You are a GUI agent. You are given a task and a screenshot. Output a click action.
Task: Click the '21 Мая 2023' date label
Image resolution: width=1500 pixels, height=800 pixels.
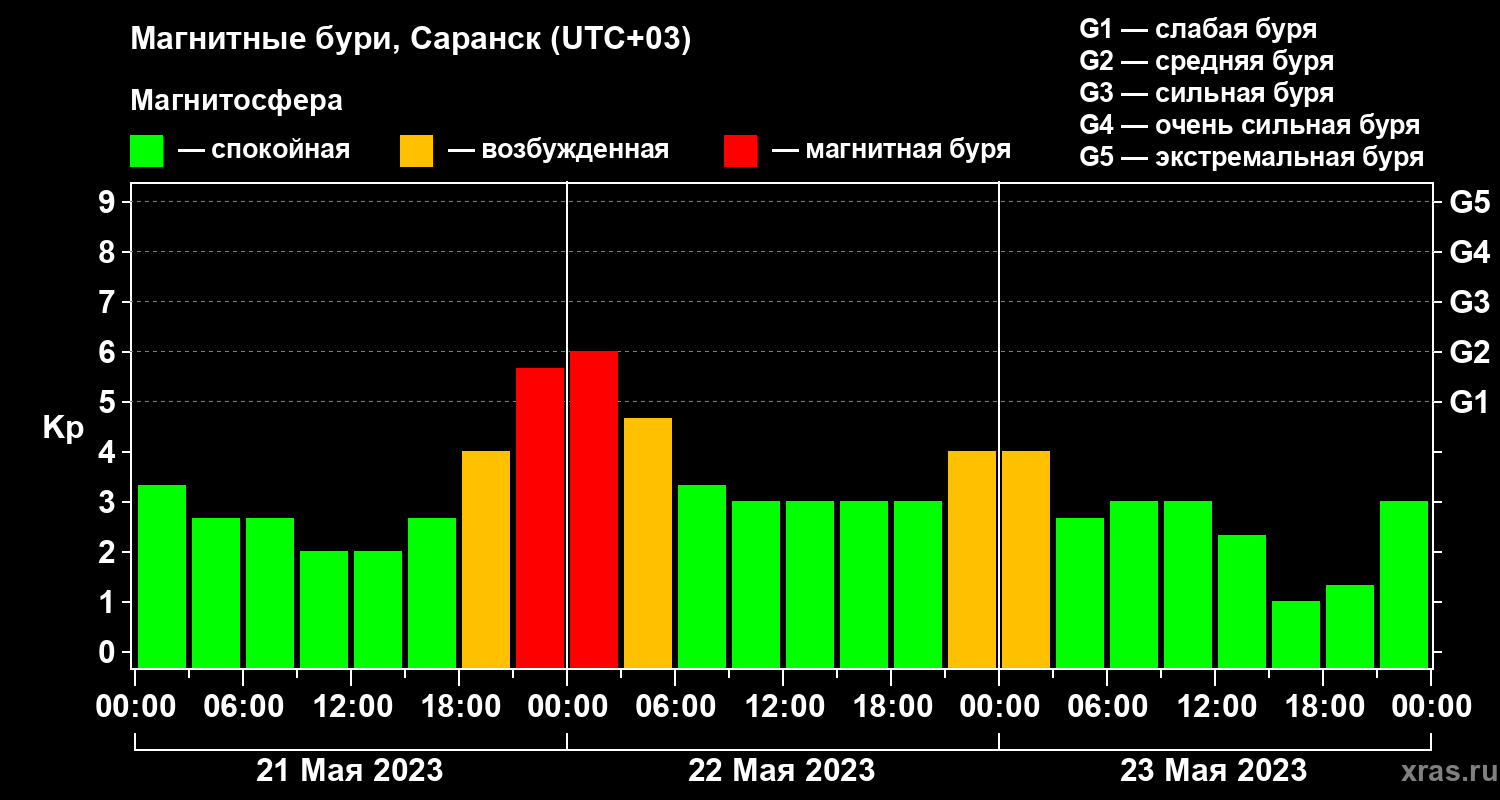(350, 771)
